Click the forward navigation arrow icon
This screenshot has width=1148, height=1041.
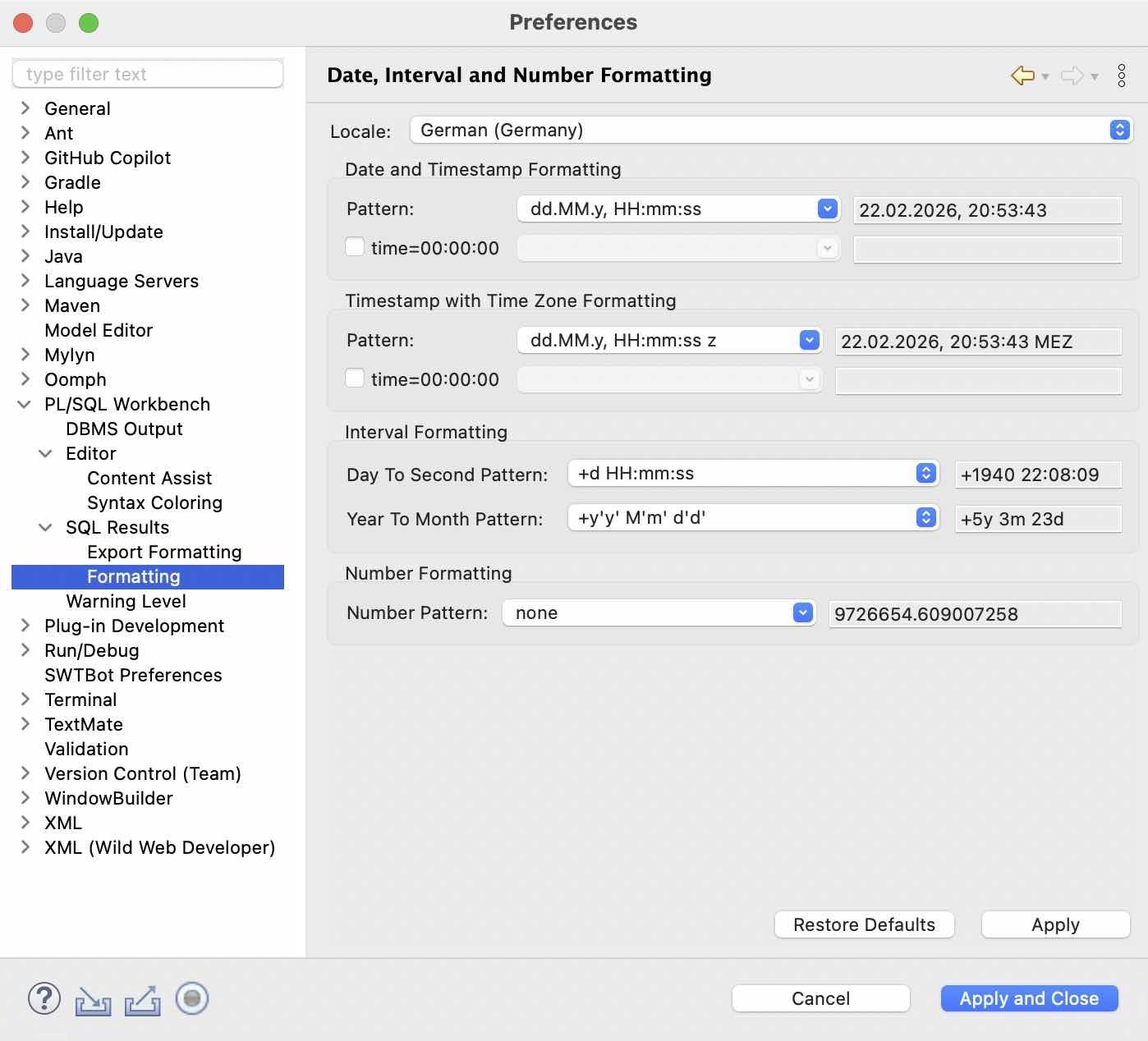[x=1072, y=75]
